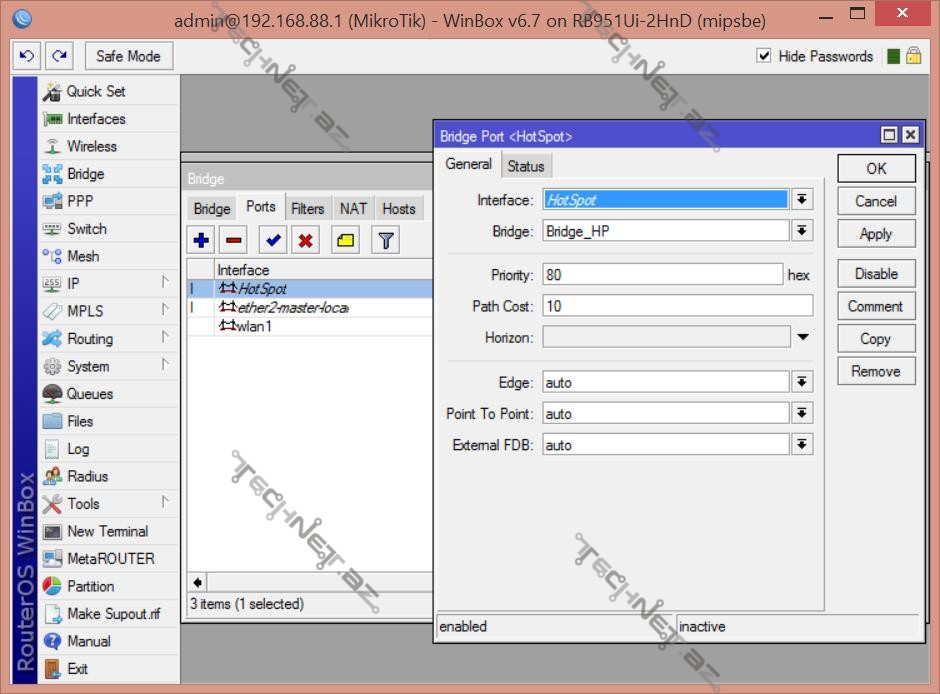The width and height of the screenshot is (940, 694).
Task: Open the Edge dropdown list
Action: pyautogui.click(x=801, y=382)
